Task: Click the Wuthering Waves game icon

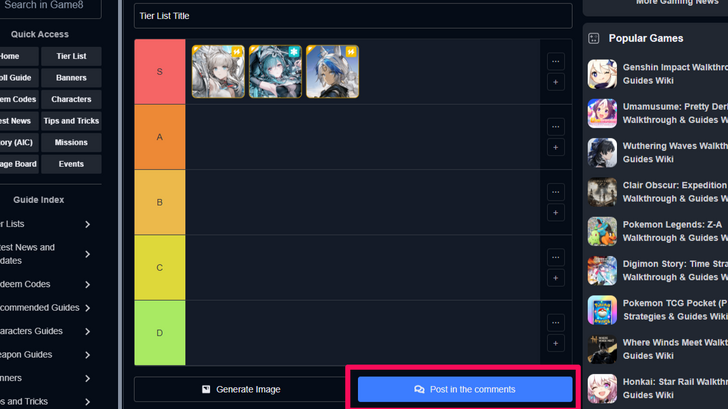Action: tap(602, 153)
